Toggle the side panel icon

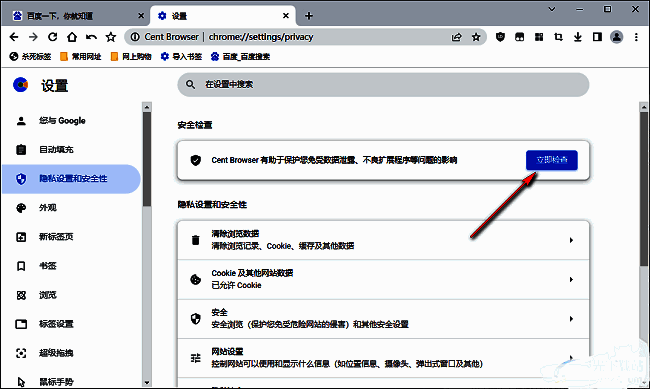(597, 37)
